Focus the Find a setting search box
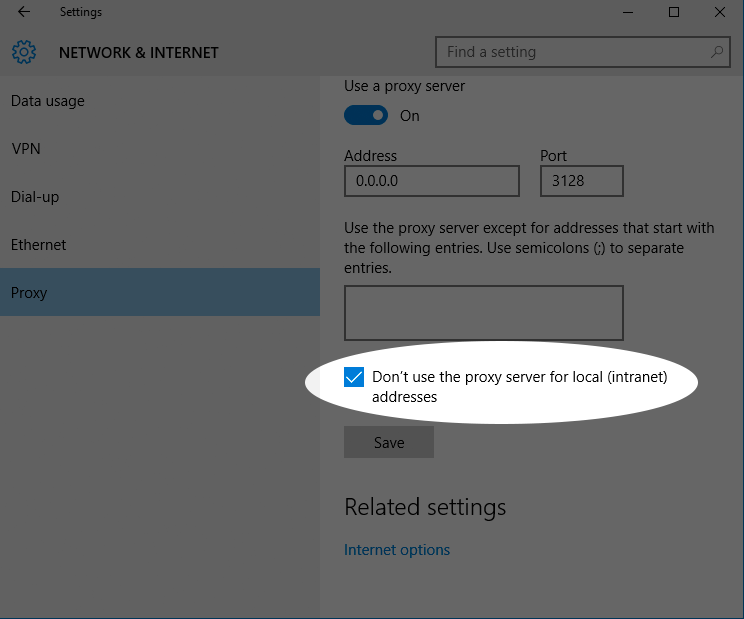This screenshot has height=619, width=744. 583,52
